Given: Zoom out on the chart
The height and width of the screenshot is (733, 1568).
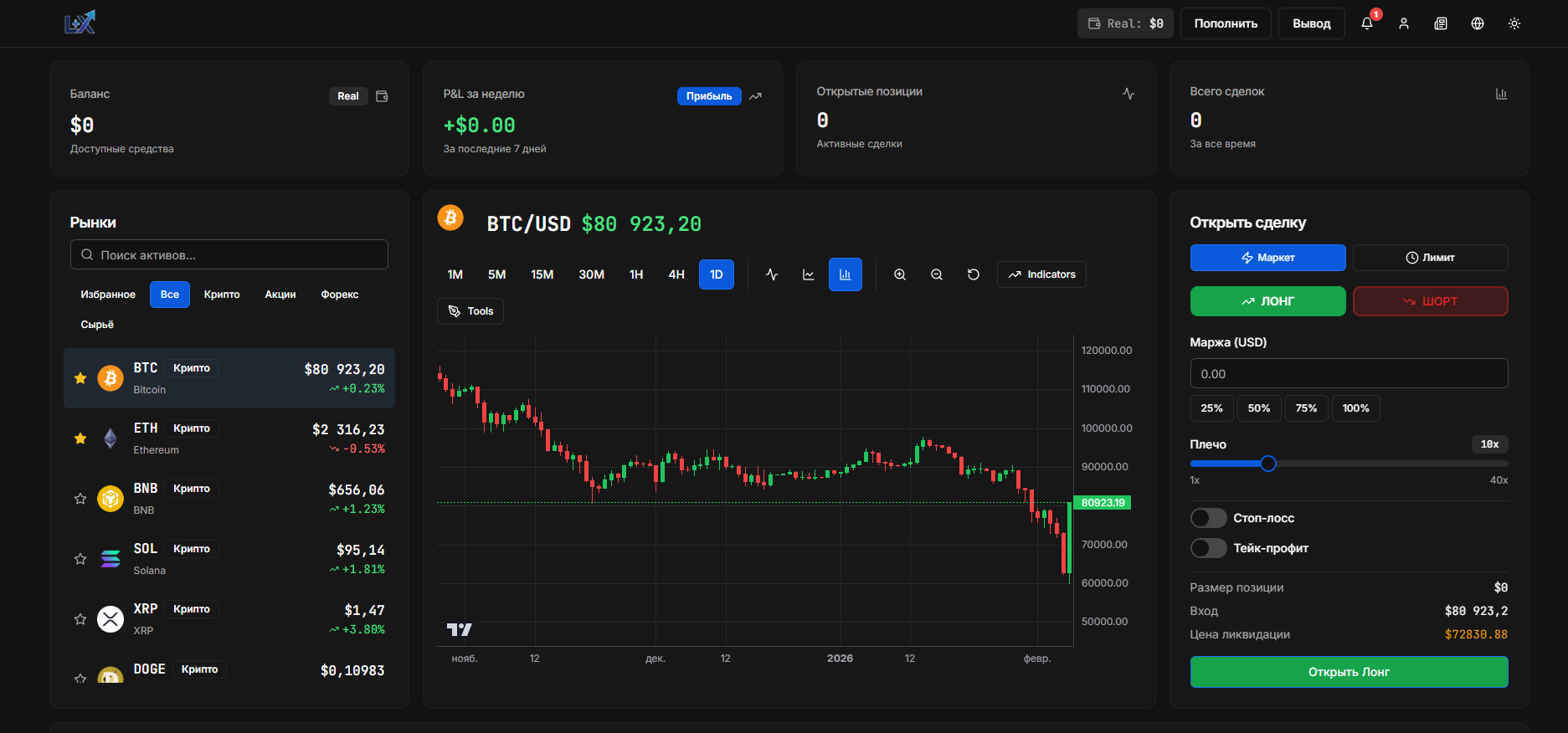Looking at the screenshot, I should point(937,274).
